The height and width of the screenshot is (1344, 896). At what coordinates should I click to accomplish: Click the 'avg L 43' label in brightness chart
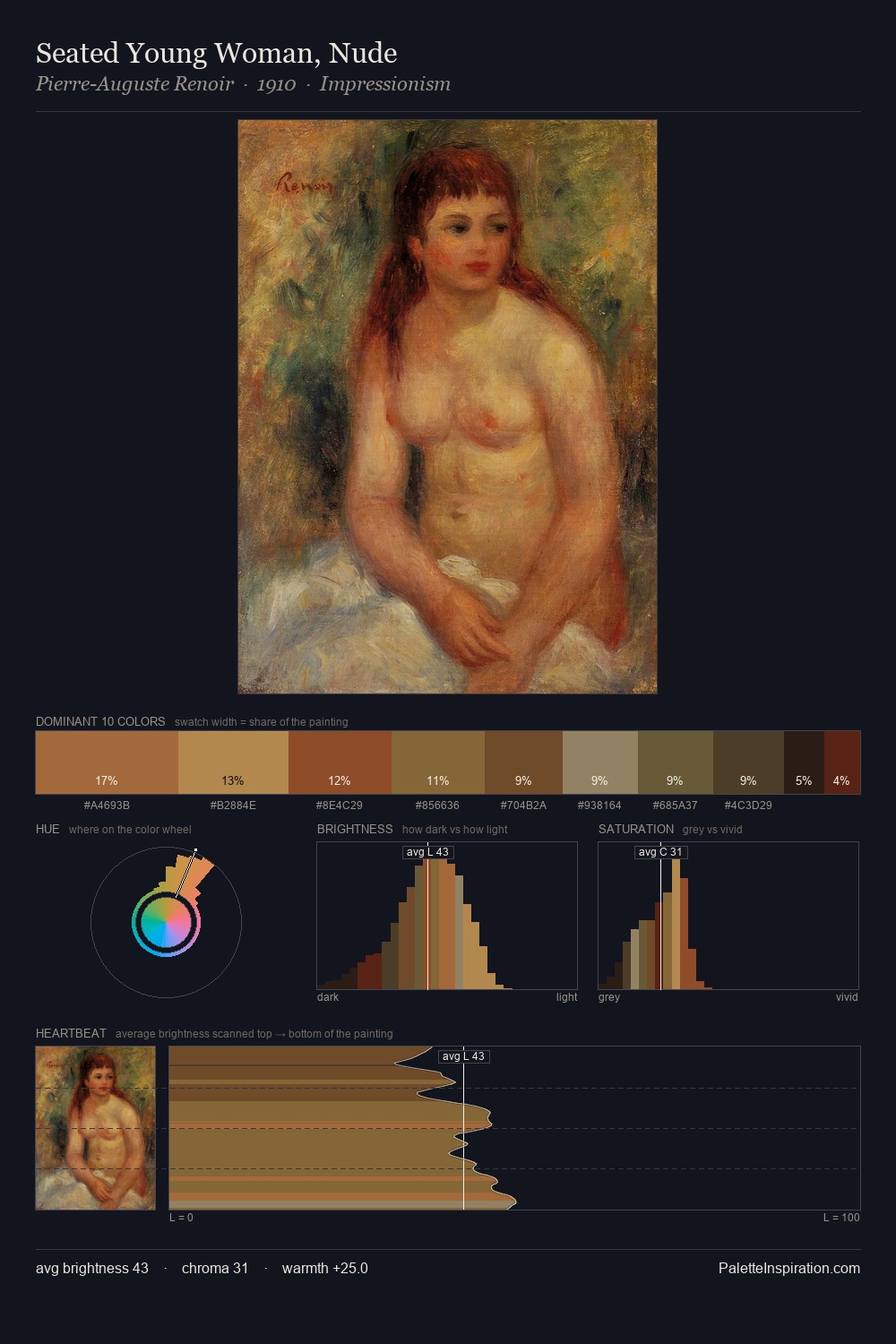[427, 852]
